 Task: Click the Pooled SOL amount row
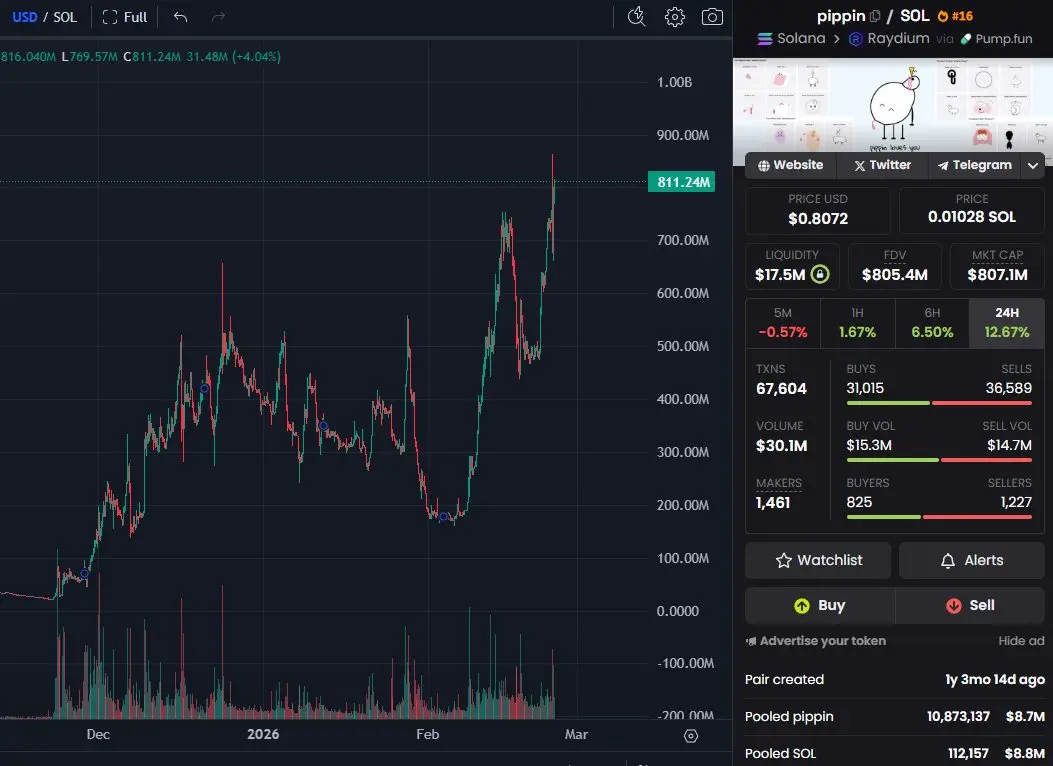pyautogui.click(x=895, y=753)
